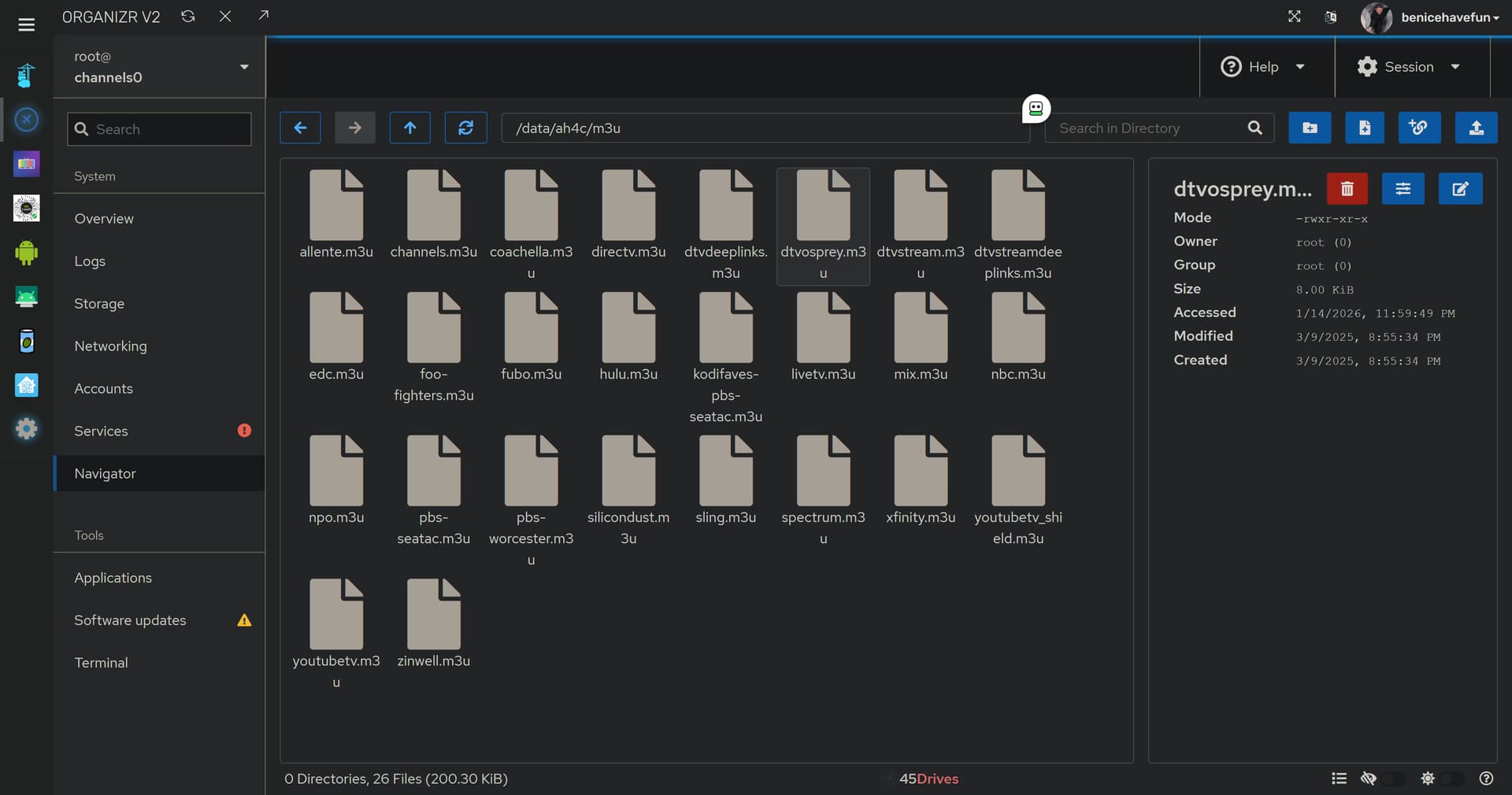Refresh the directory listing
This screenshot has height=795, width=1512.
click(465, 128)
